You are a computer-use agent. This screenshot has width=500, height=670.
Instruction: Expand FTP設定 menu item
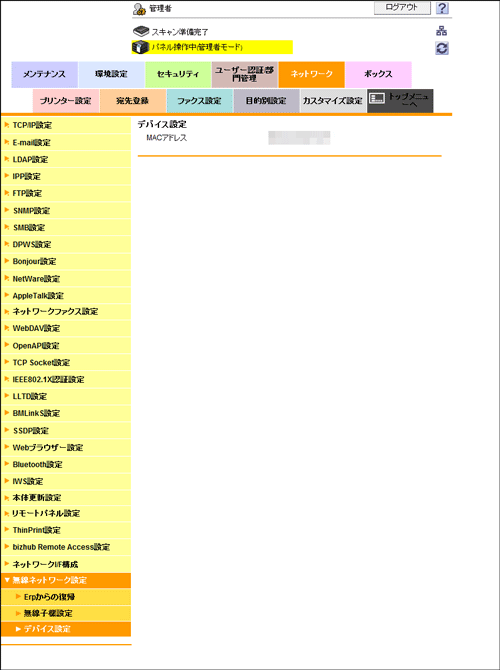66,194
